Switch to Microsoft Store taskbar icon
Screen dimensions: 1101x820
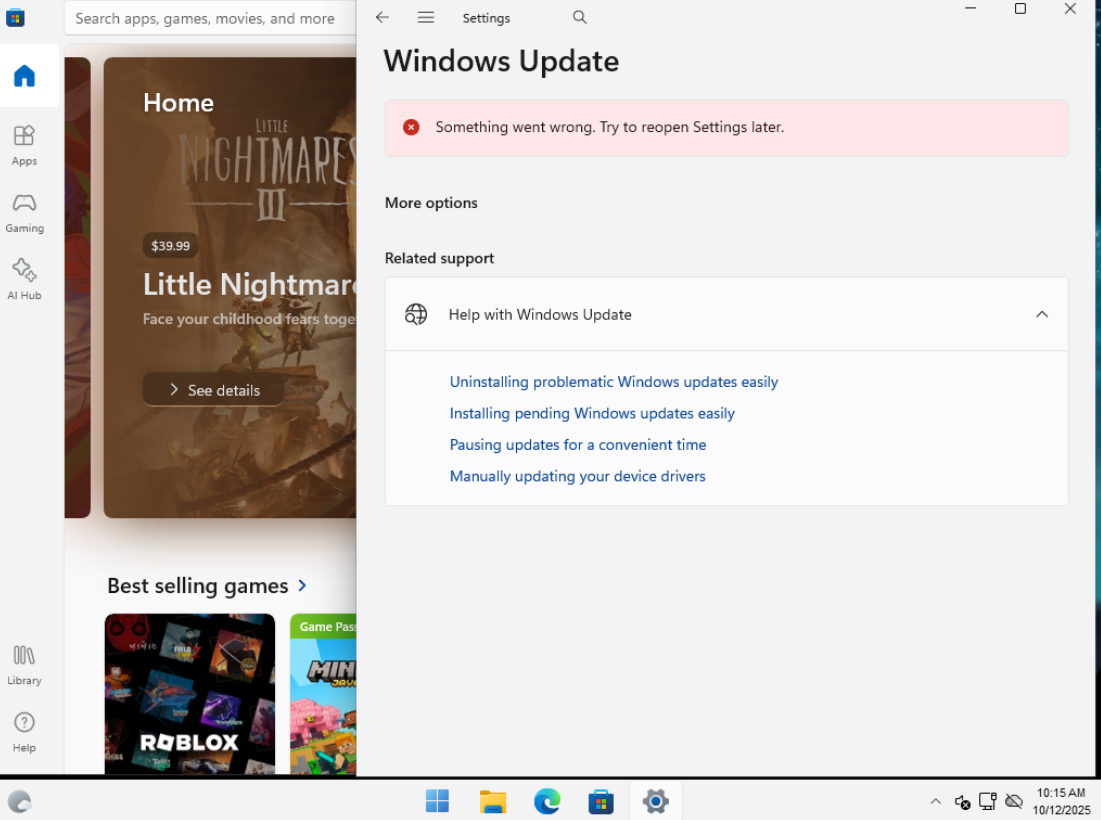click(x=601, y=801)
